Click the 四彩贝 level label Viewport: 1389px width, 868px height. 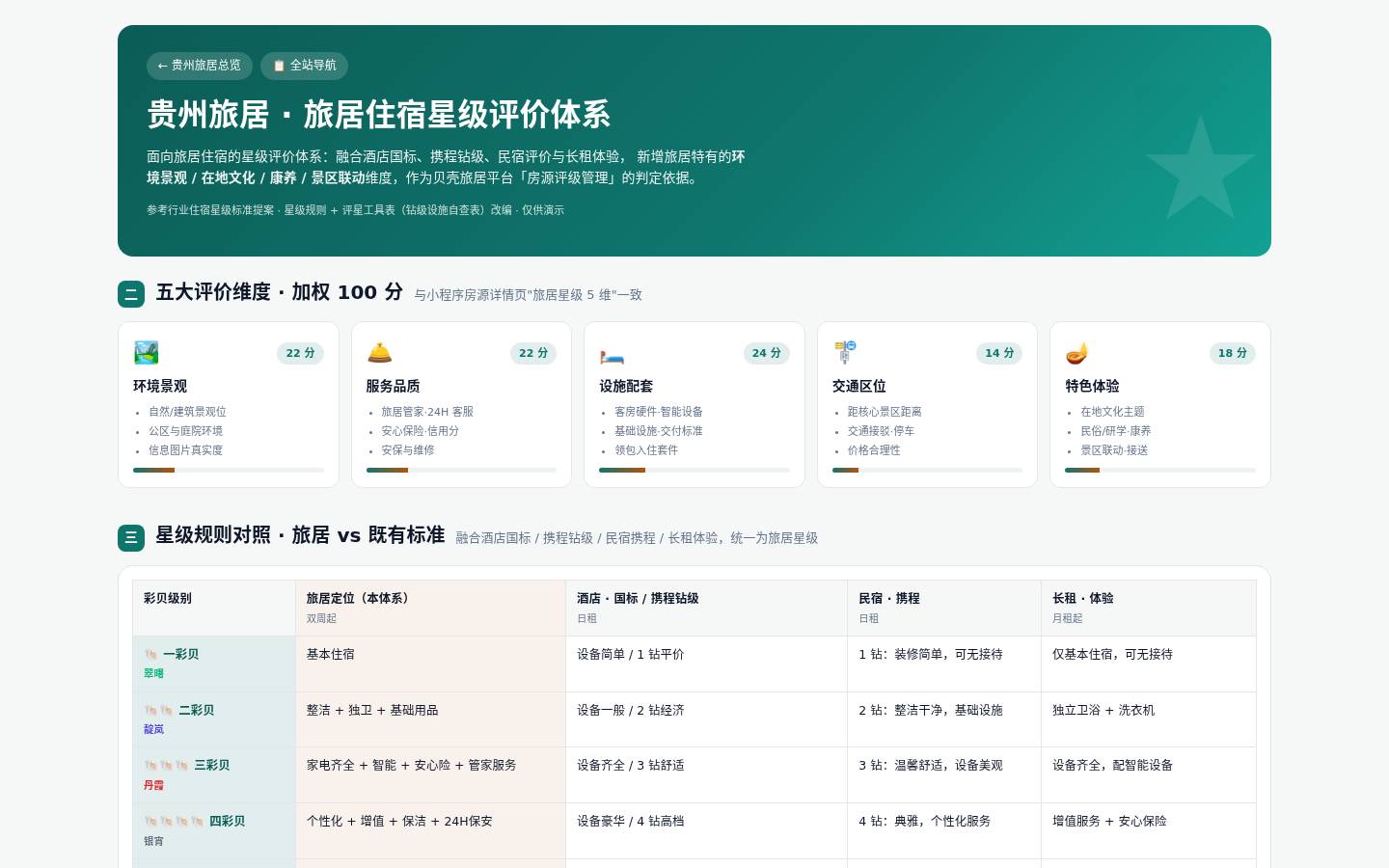pyautogui.click(x=227, y=822)
